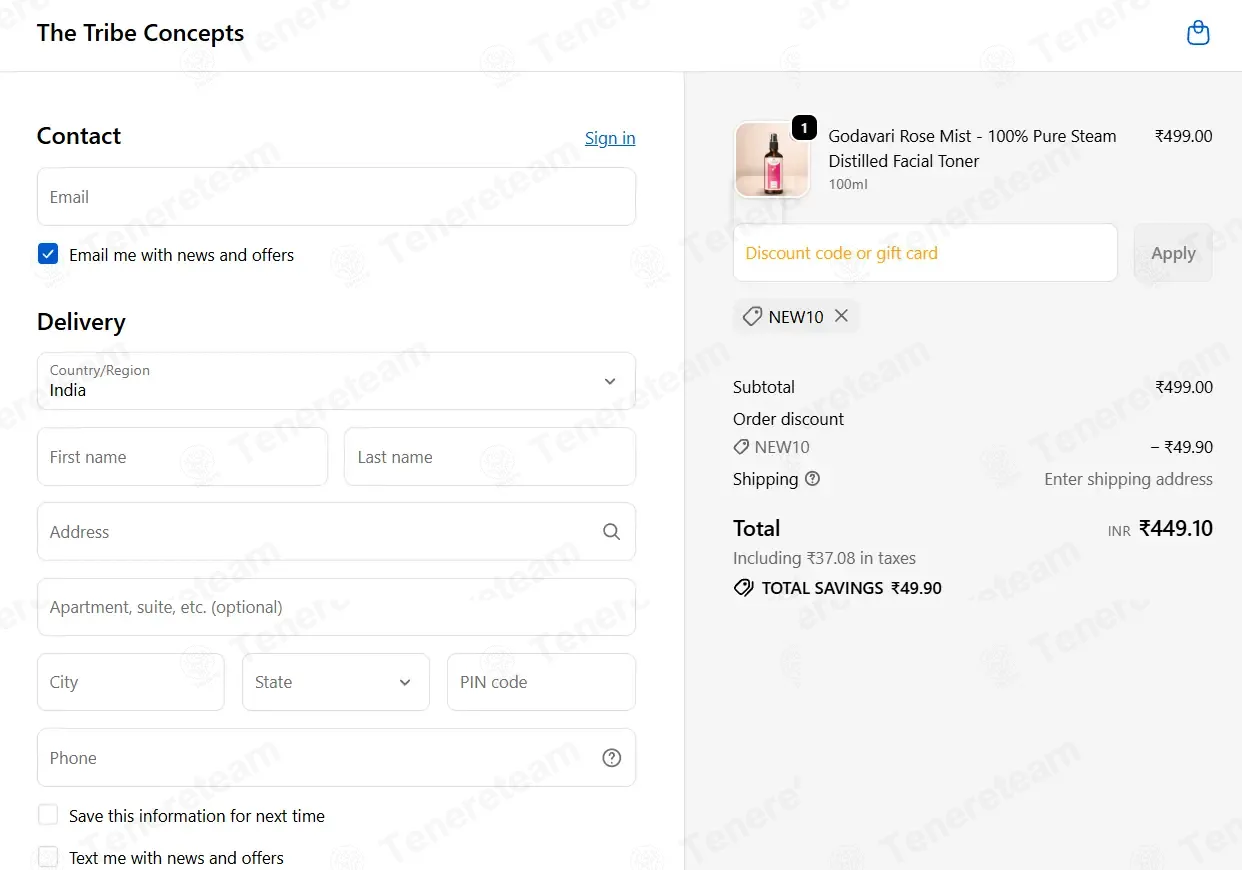This screenshot has height=870, width=1242.
Task: Focus the Phone input field
Action: pyautogui.click(x=336, y=758)
